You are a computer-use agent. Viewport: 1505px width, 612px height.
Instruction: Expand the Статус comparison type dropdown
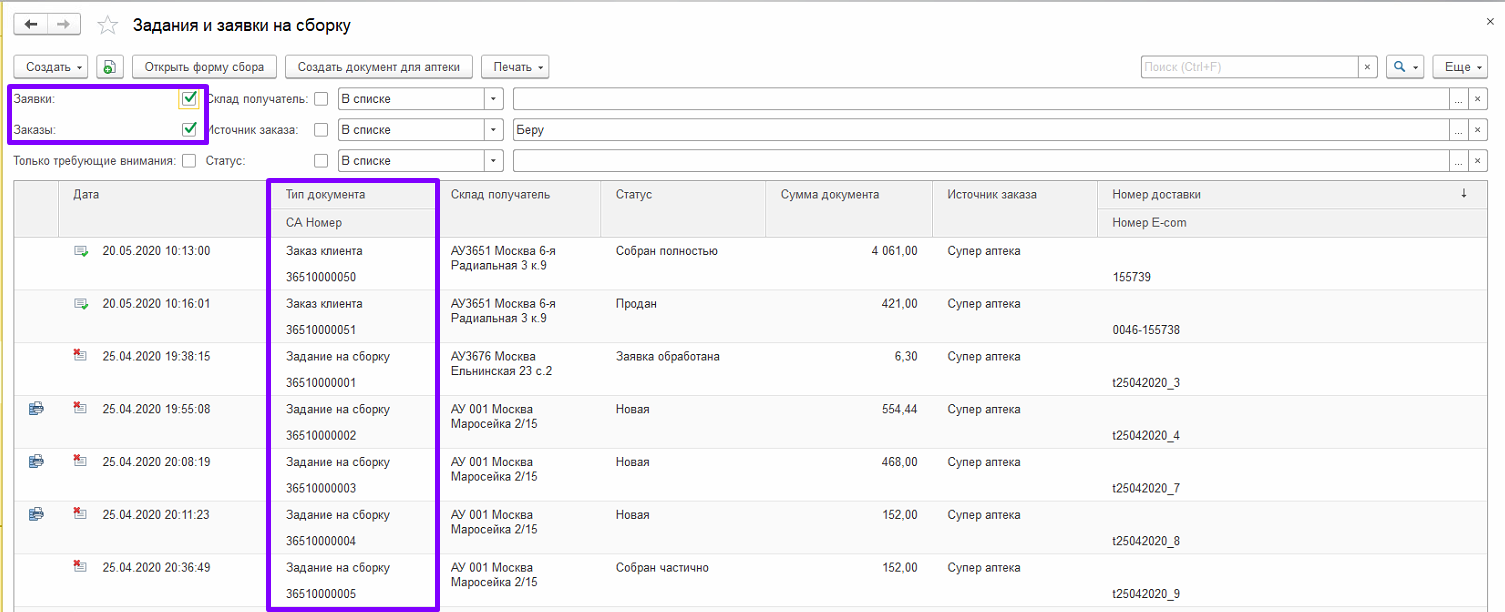click(x=493, y=161)
